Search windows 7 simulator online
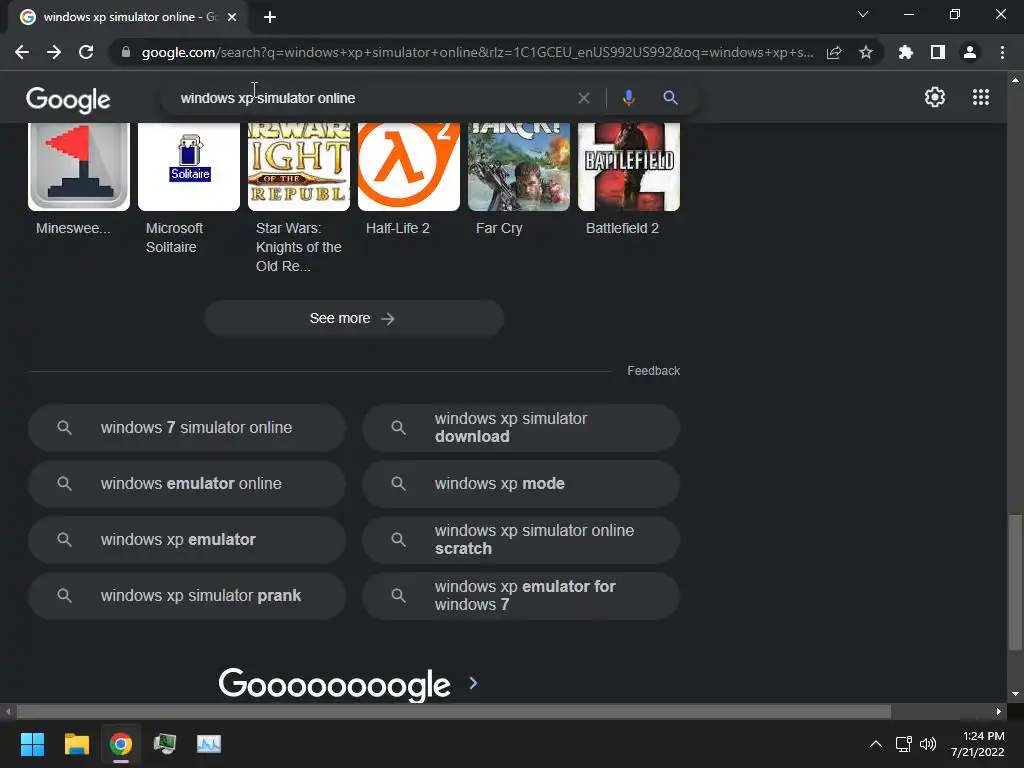The height and width of the screenshot is (768, 1024). [187, 428]
